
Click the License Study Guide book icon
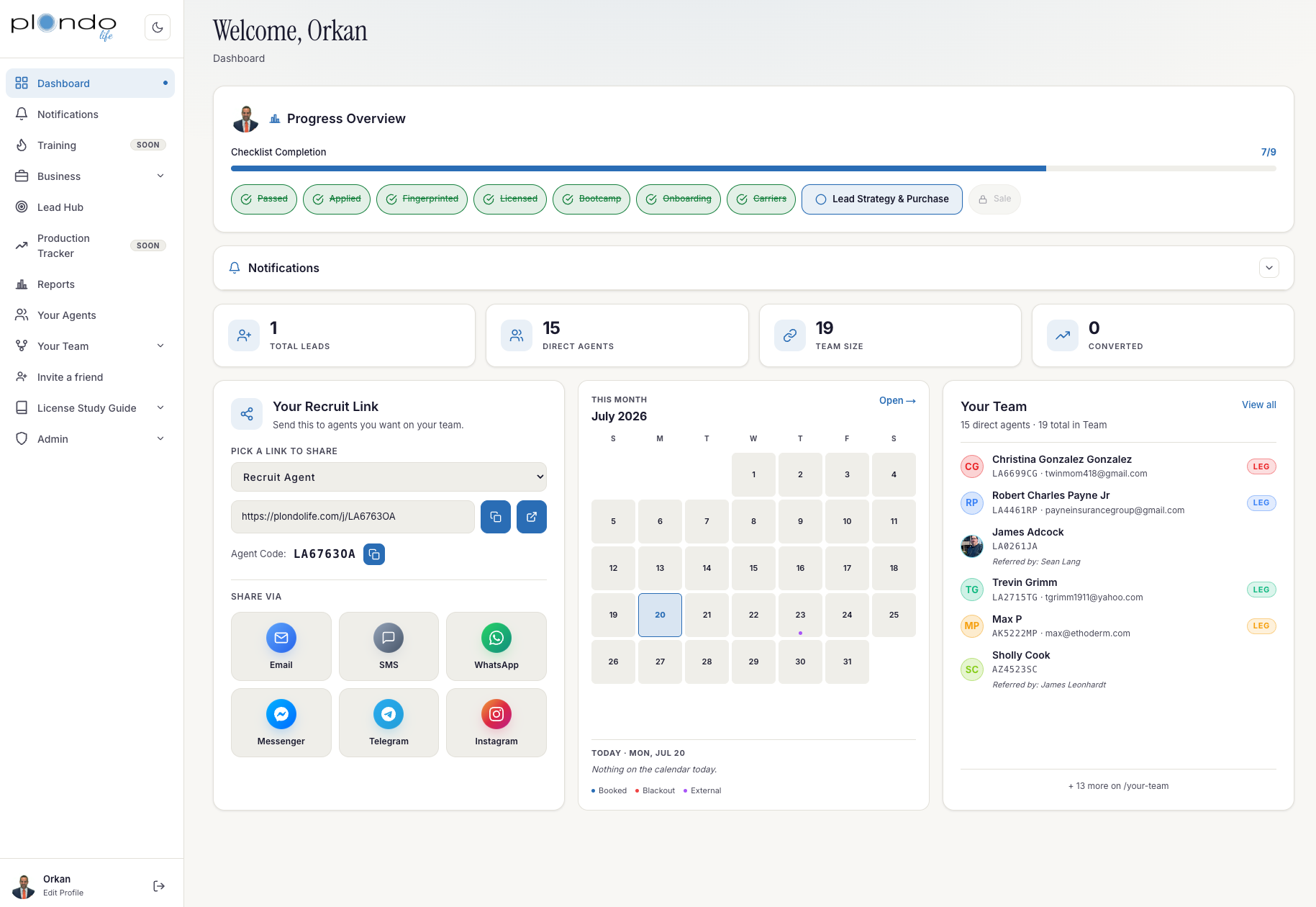(22, 408)
